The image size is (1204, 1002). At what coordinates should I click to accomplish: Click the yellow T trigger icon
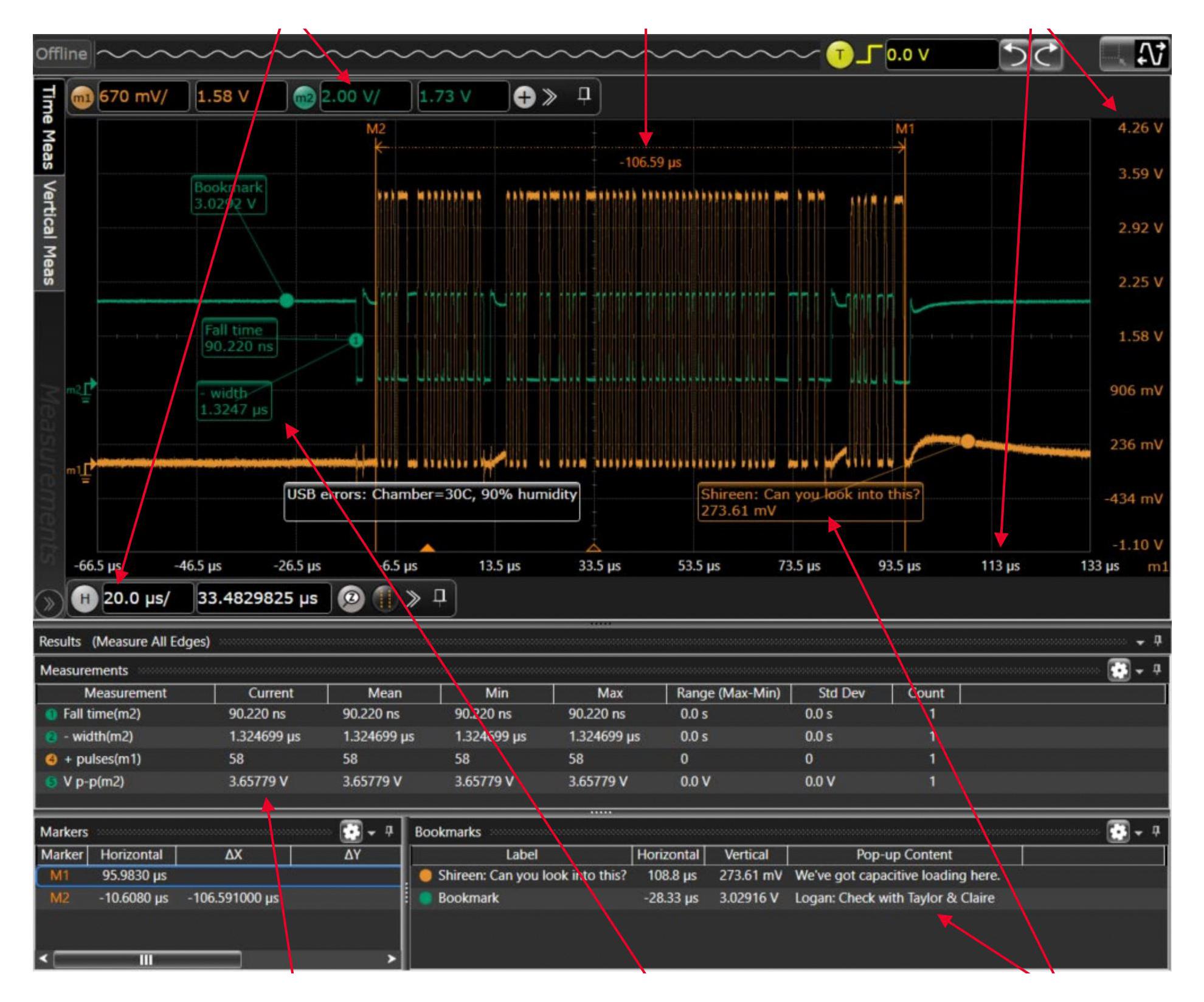point(840,55)
